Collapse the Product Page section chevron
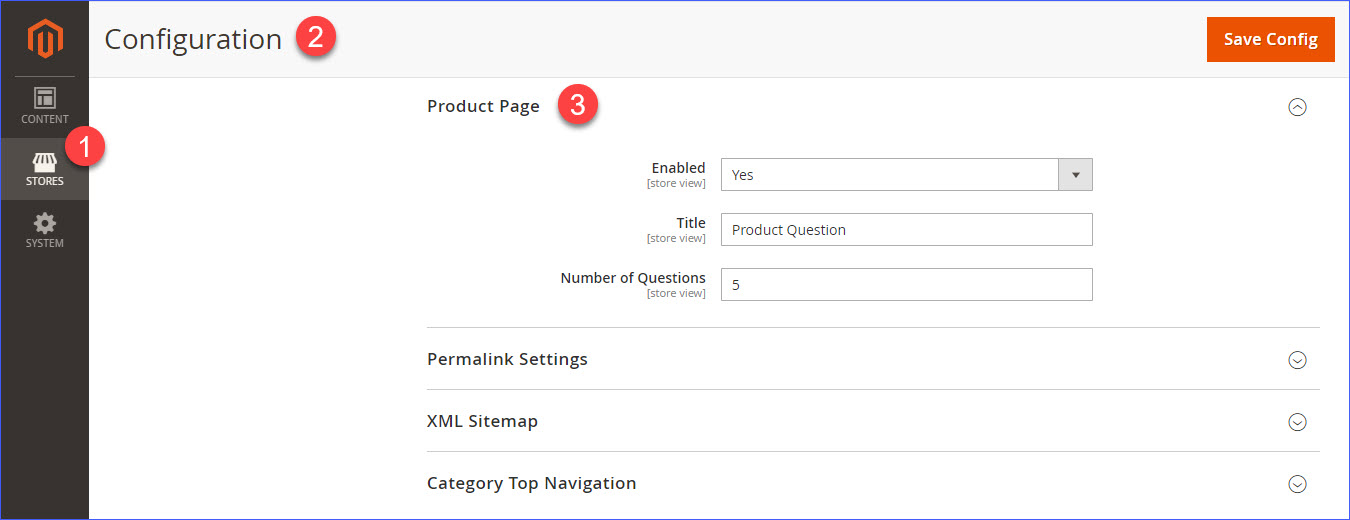The image size is (1350, 520). pyautogui.click(x=1297, y=107)
